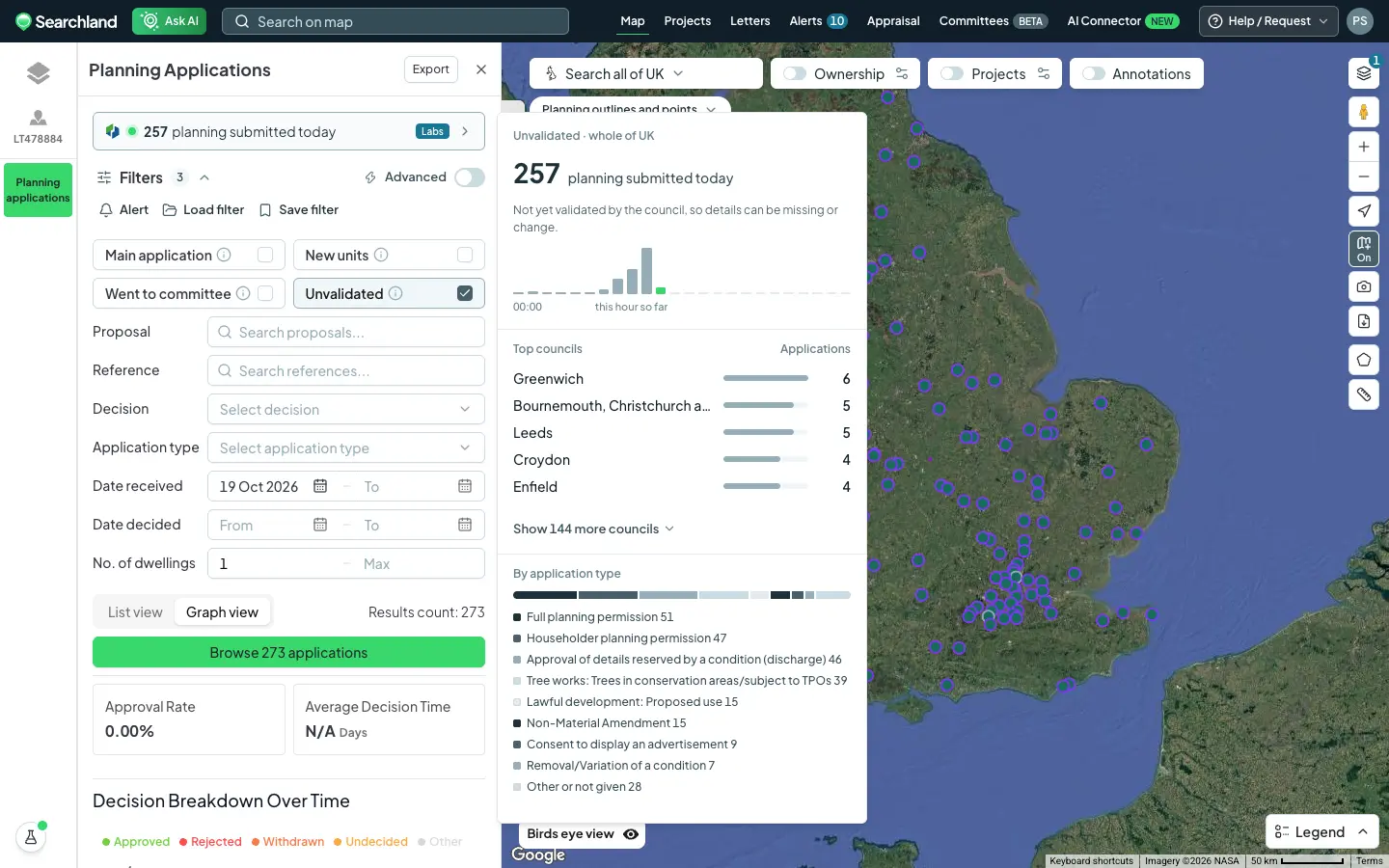Open the layers icon in left sidebar
This screenshot has width=1389, height=868.
(x=38, y=73)
